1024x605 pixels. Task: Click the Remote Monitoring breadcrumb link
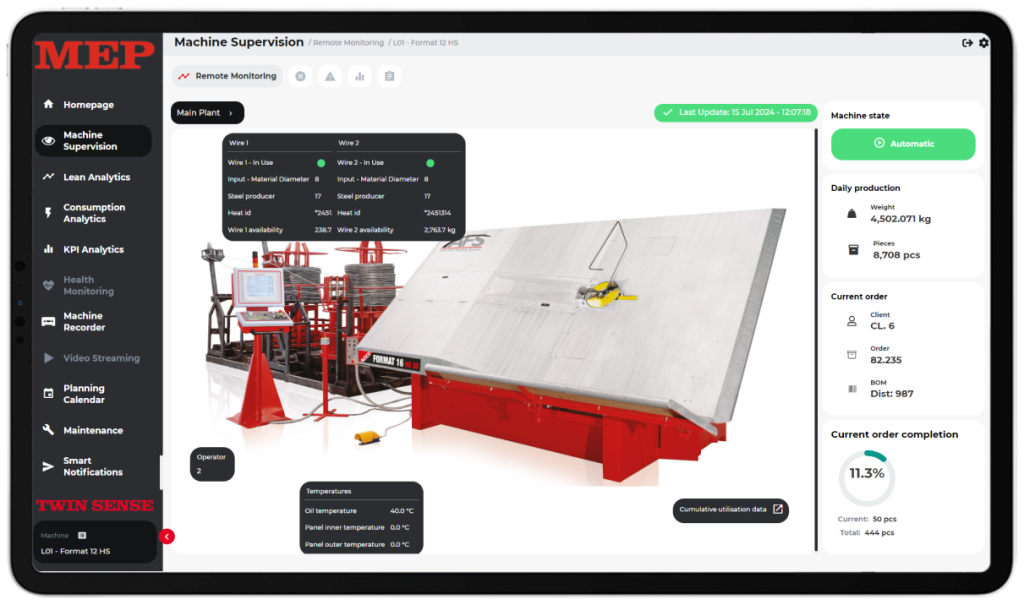(348, 43)
